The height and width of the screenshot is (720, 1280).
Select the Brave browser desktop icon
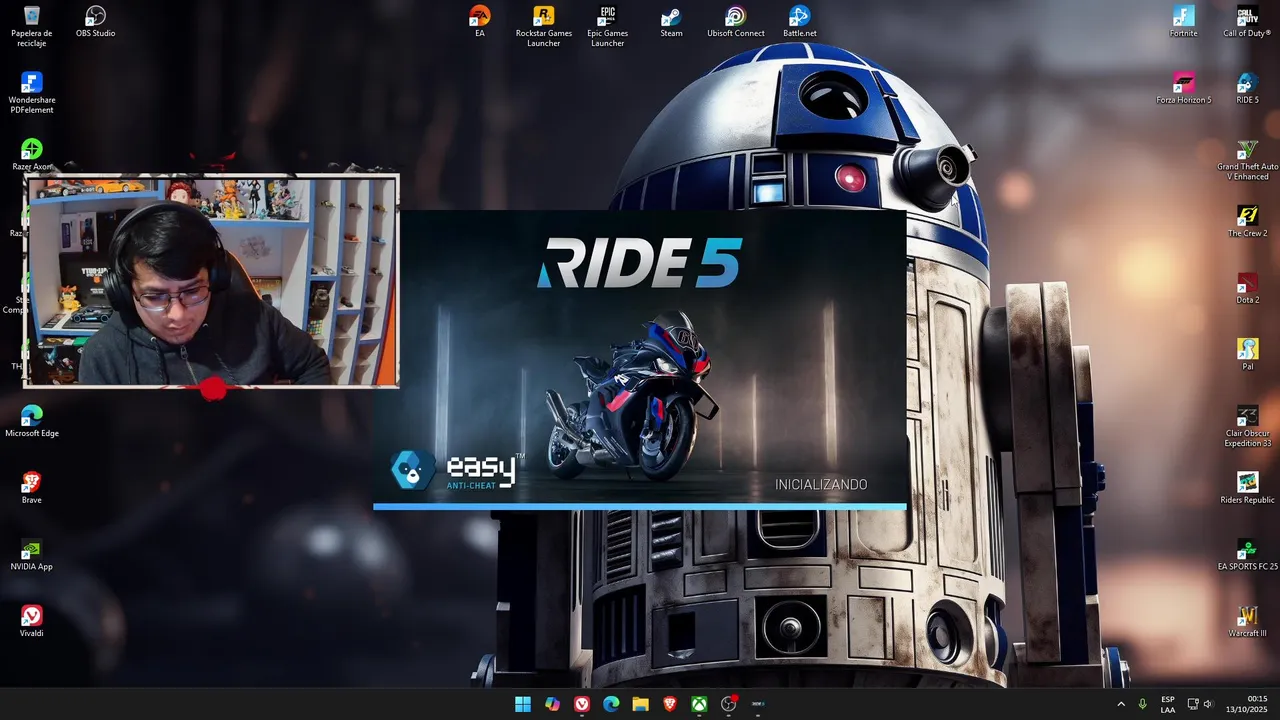32,488
